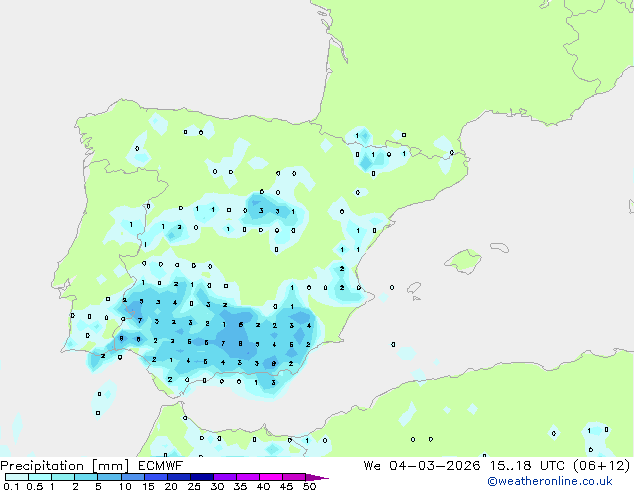
Task: Click Ibiza island outline on the map
Action: pyautogui.click(x=414, y=288)
